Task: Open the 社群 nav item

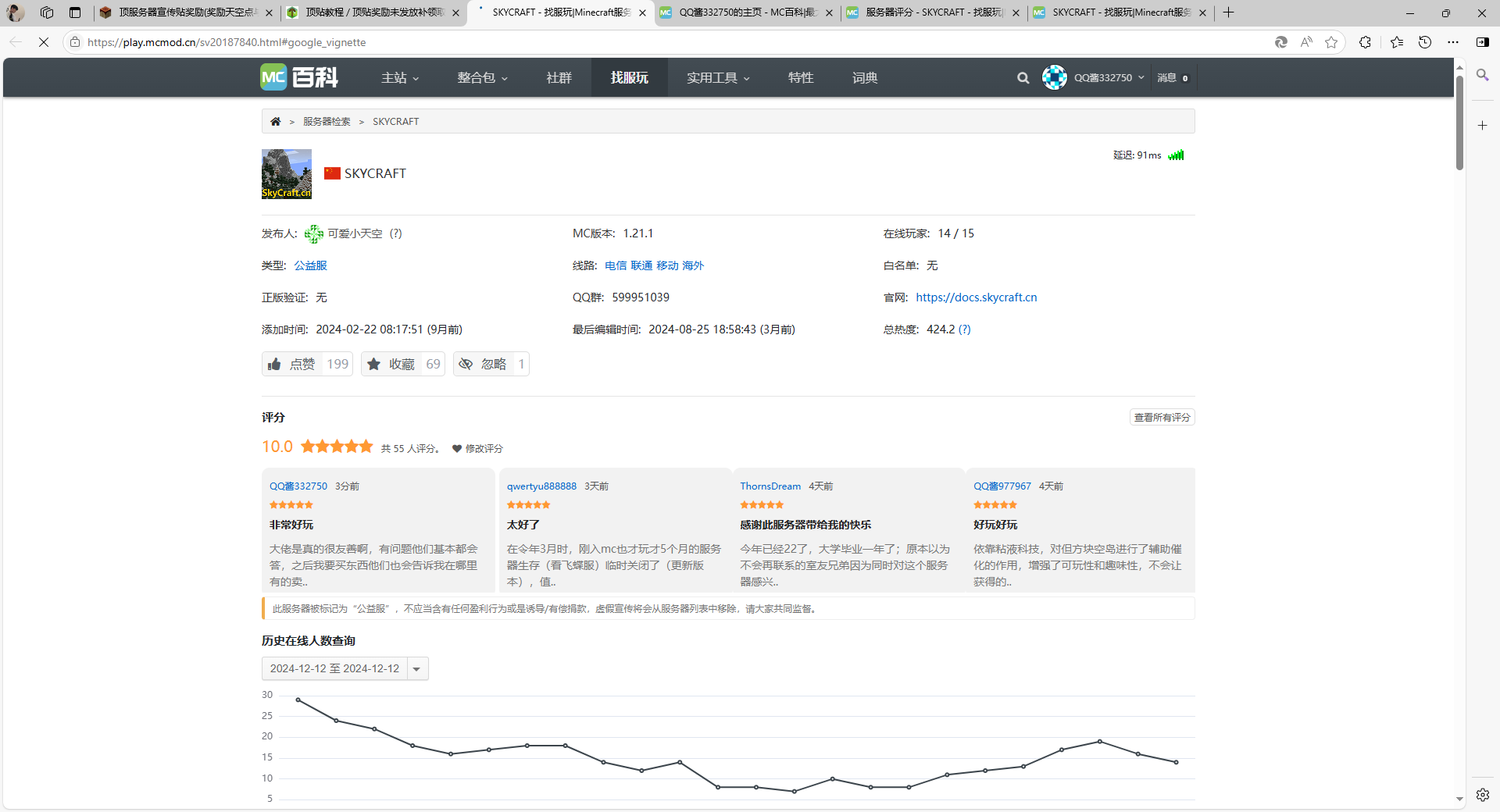Action: 559,78
